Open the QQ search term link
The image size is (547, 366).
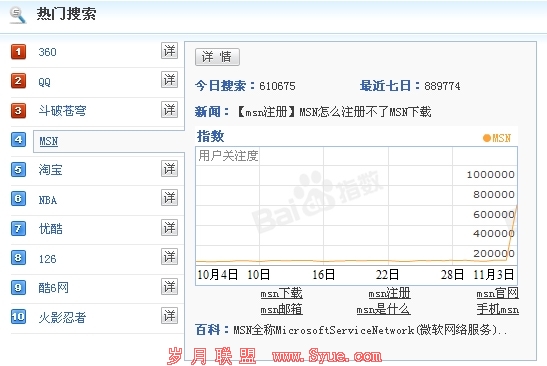(45, 82)
